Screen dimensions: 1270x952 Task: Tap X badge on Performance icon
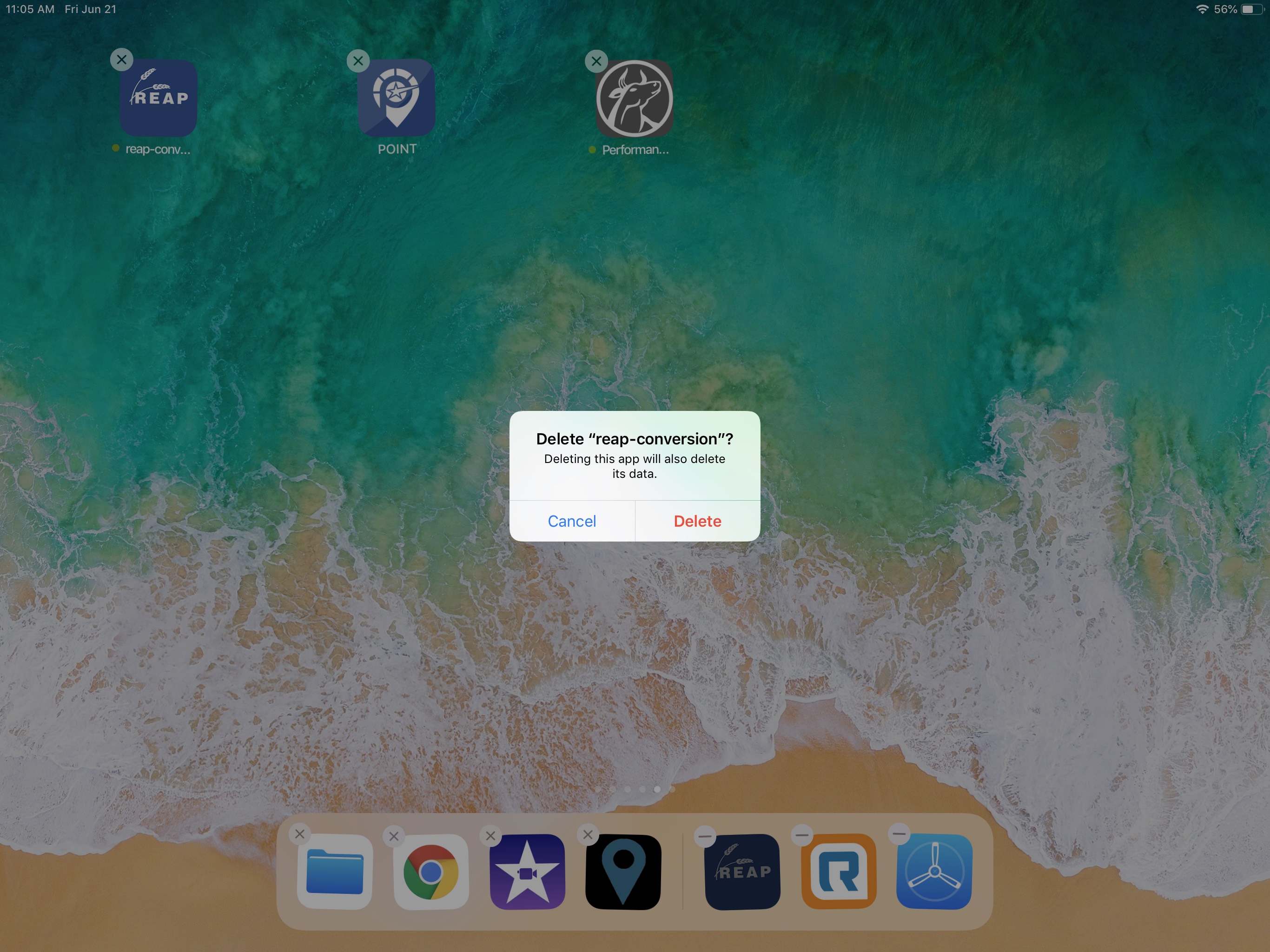coord(596,61)
